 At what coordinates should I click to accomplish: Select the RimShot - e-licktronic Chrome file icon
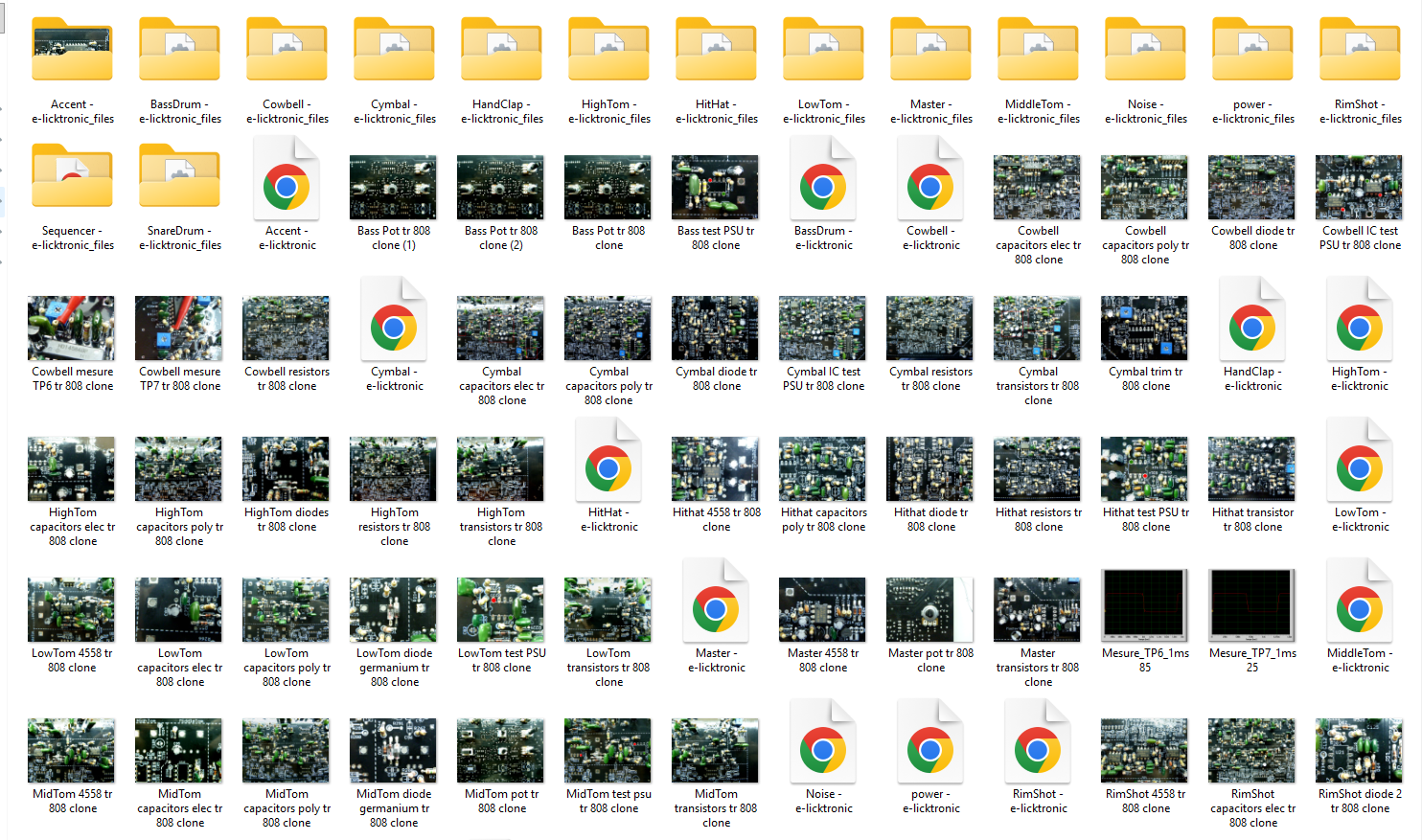click(1038, 741)
